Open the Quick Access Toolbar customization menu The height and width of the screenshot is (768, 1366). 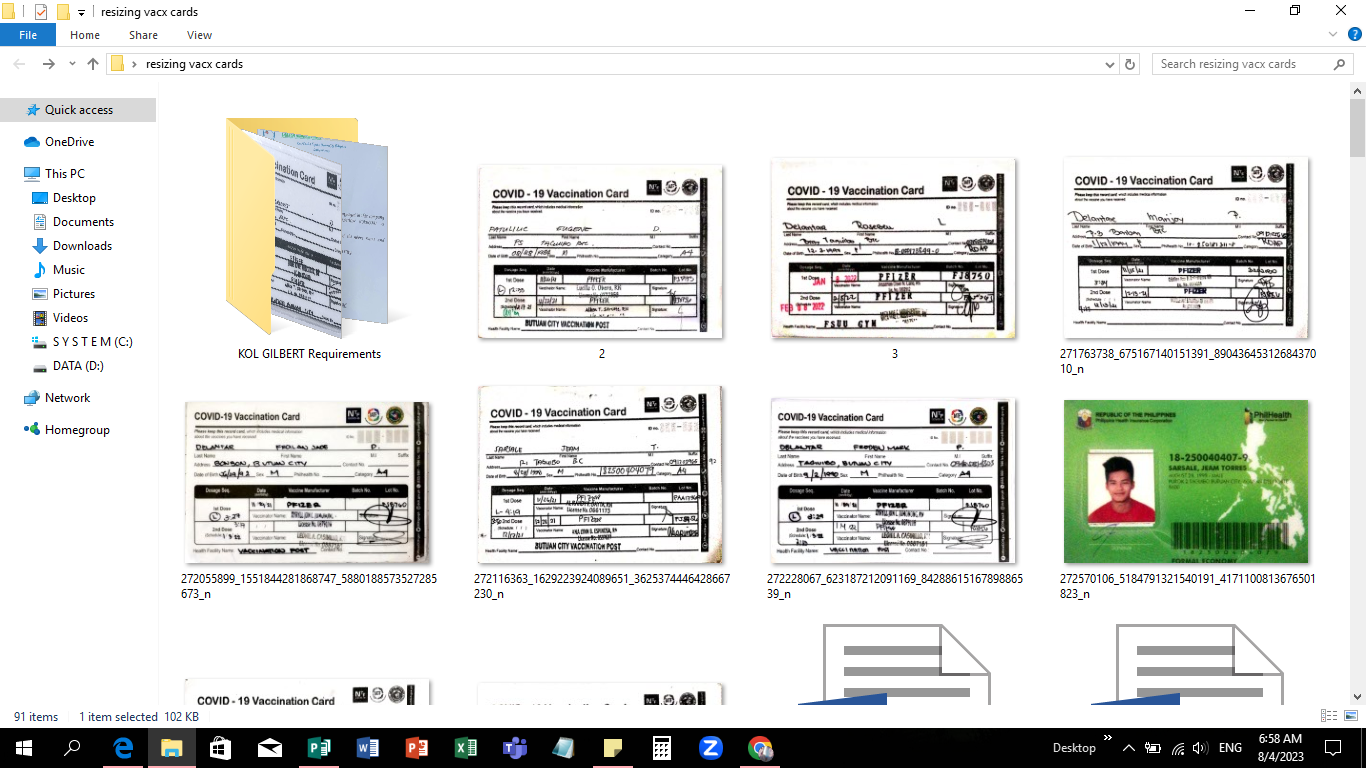coord(80,10)
